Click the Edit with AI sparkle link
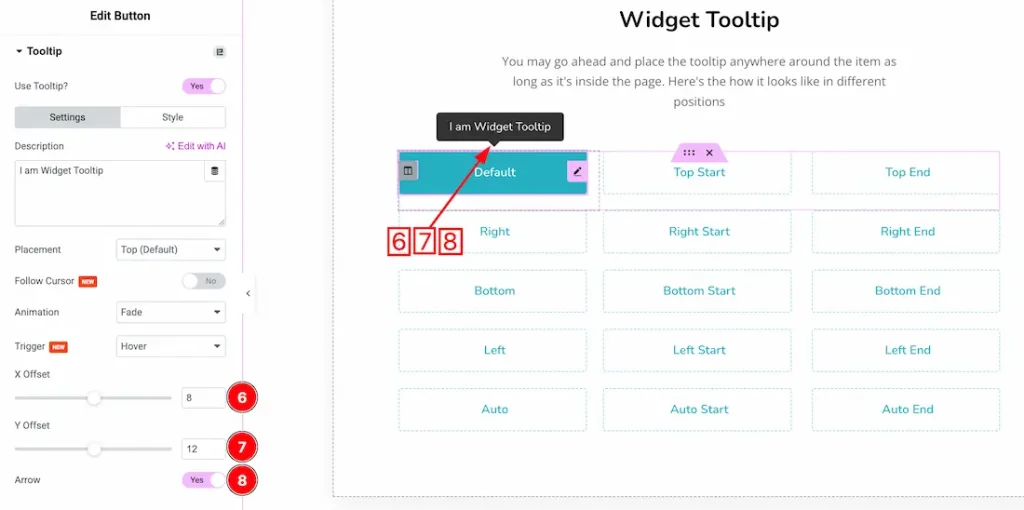 (195, 146)
